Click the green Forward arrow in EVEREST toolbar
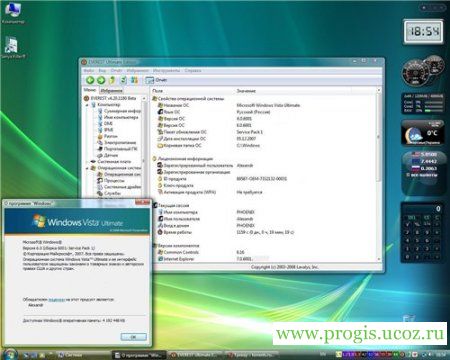This screenshot has width=450, height=360. click(x=101, y=80)
